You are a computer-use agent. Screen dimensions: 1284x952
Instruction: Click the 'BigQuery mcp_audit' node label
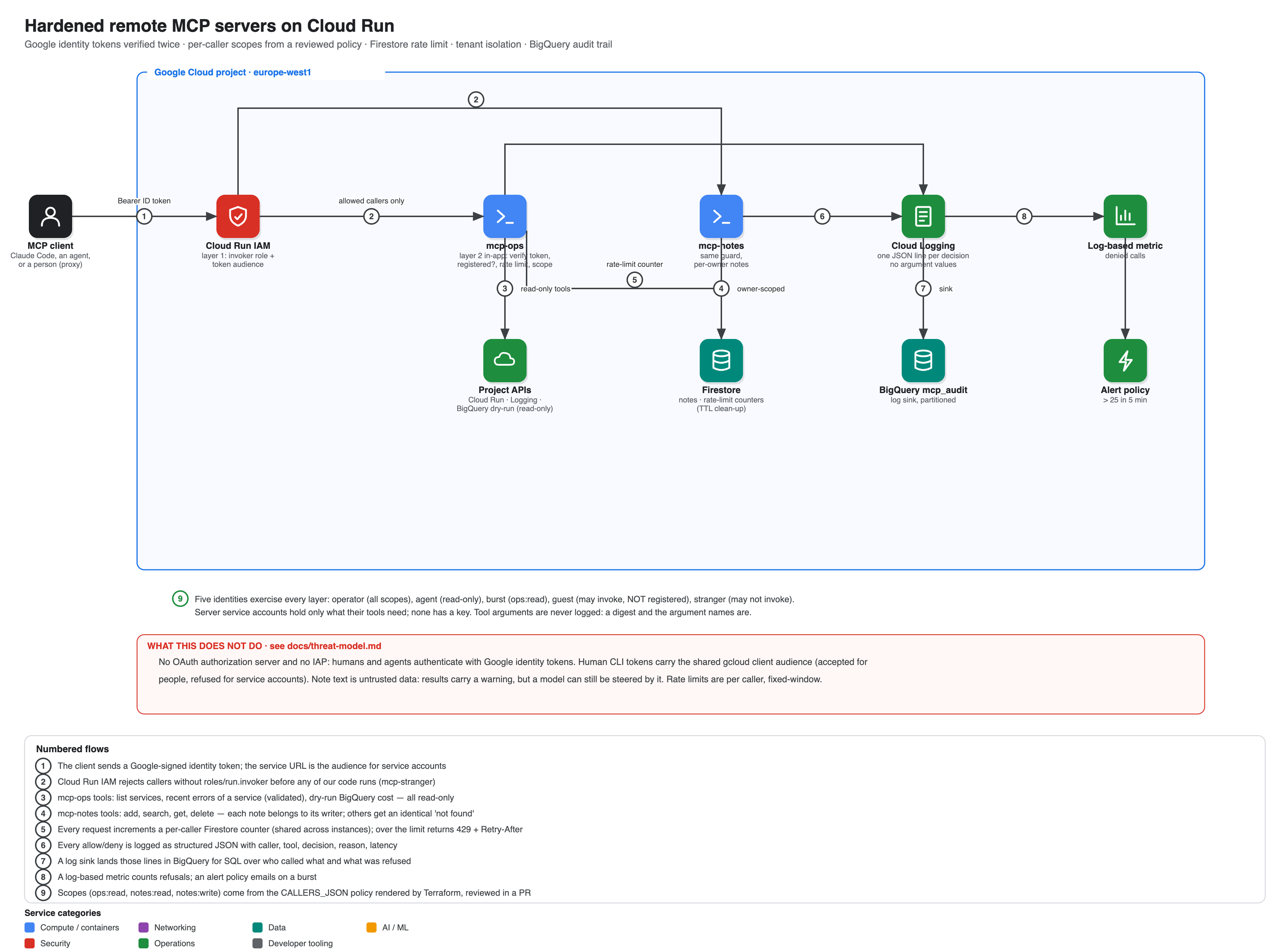tap(923, 390)
